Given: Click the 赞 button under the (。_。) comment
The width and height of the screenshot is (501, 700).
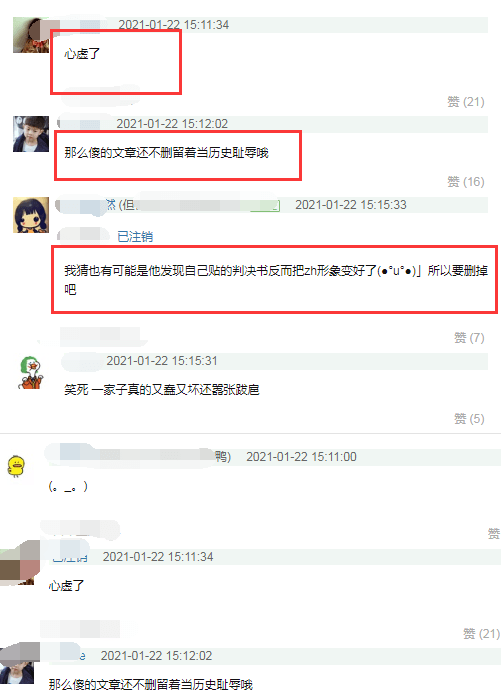Looking at the screenshot, I should 494,533.
